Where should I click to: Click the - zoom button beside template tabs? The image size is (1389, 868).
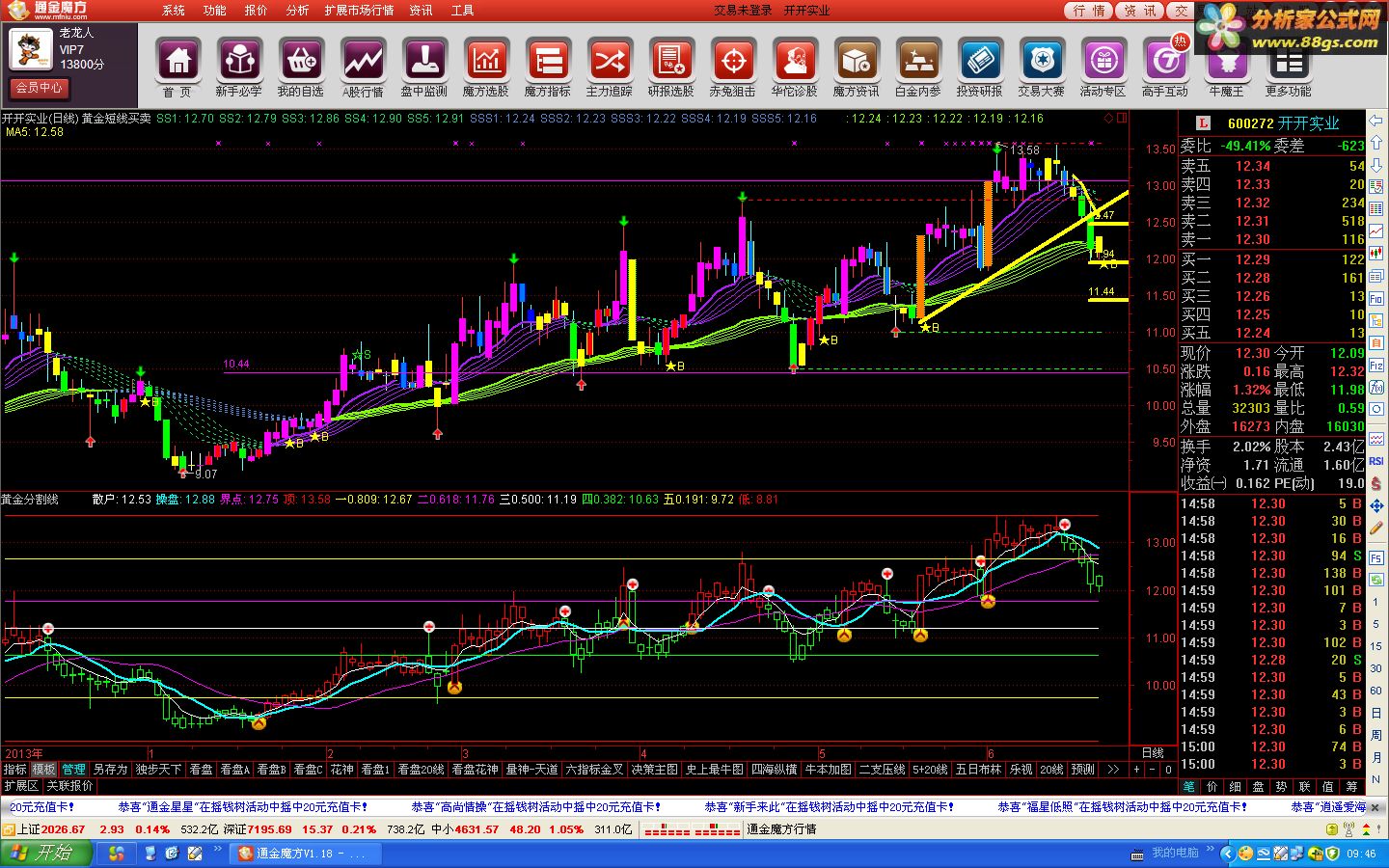coord(1153,770)
